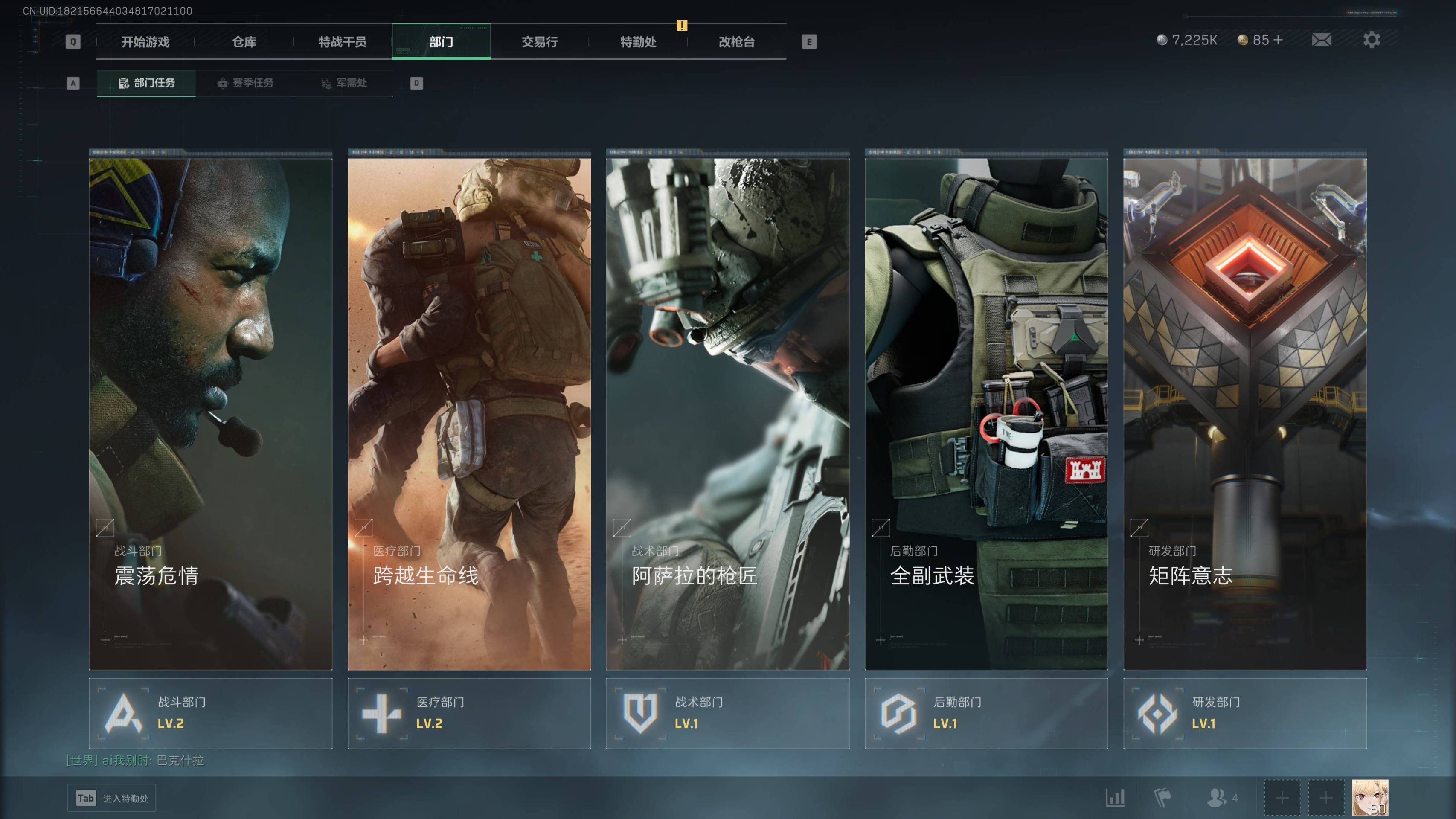Screen dimensions: 1456x819
Task: Click the plus next to 85 currency
Action: click(1278, 40)
